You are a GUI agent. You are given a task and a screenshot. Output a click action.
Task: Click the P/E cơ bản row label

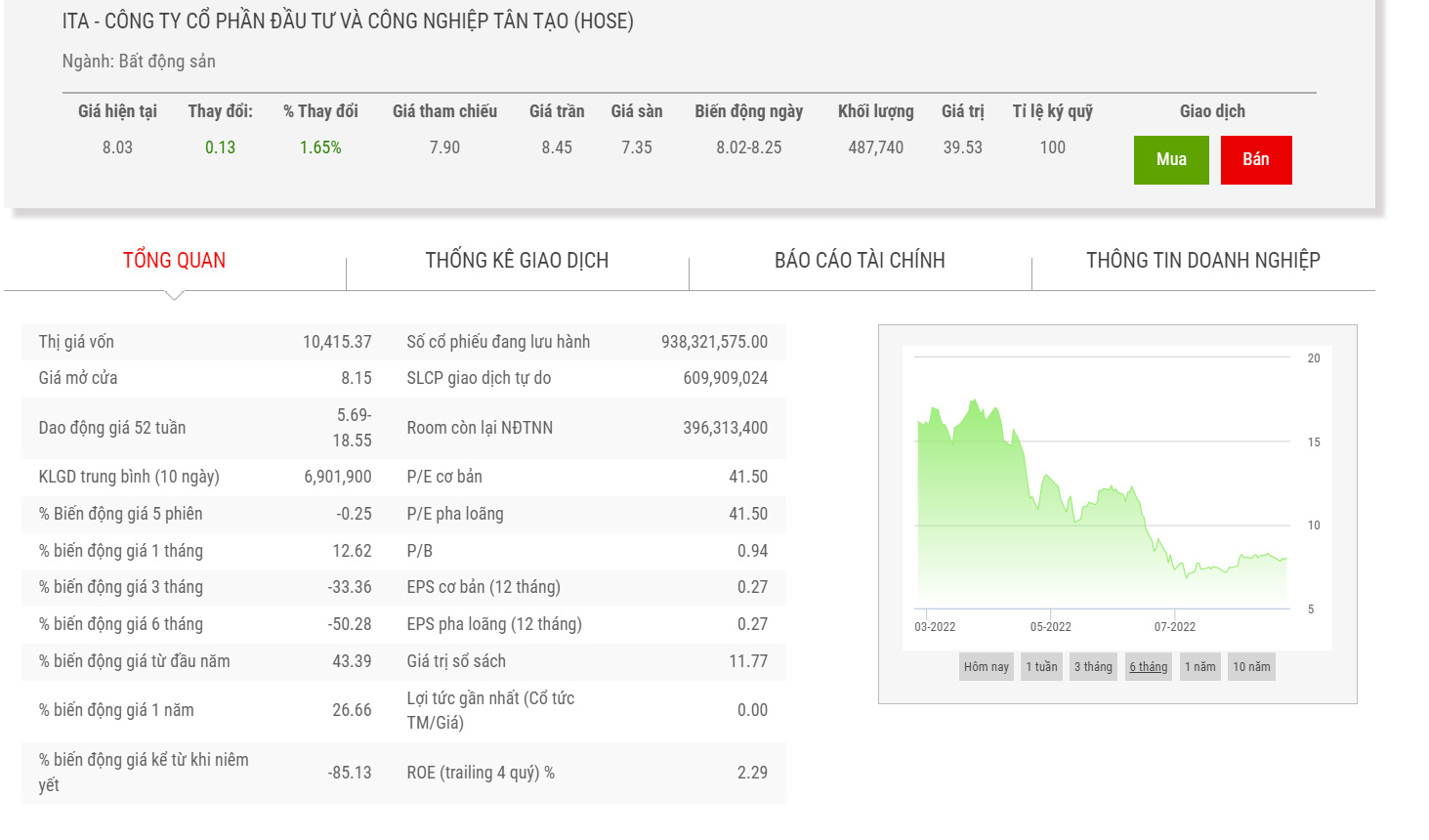444,477
